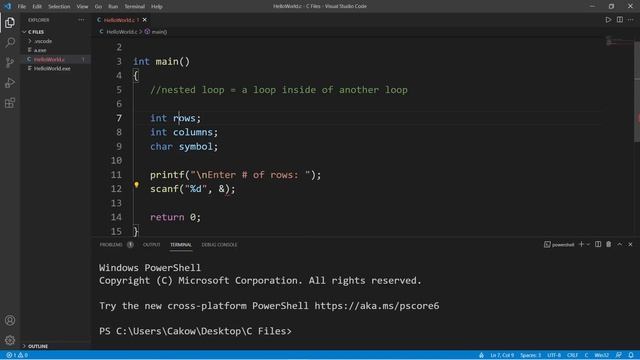Change line ending via CRLF status item
Screen dimensions: 640x360
pos(572,355)
